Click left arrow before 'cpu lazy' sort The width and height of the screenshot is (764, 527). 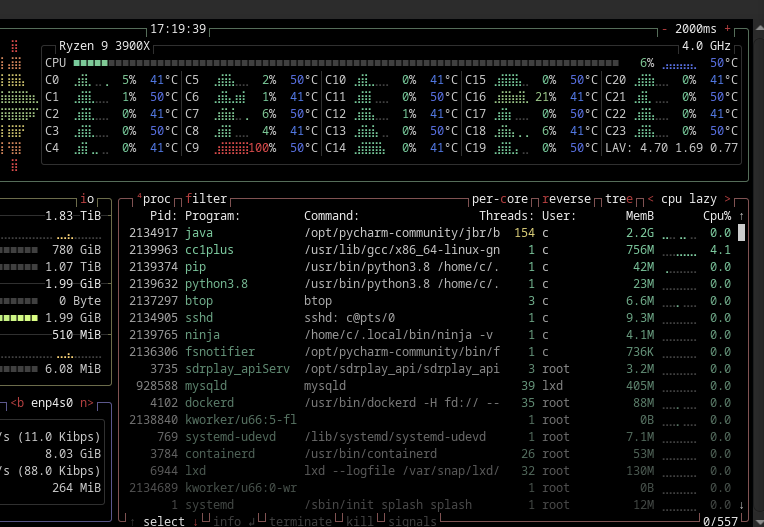651,198
